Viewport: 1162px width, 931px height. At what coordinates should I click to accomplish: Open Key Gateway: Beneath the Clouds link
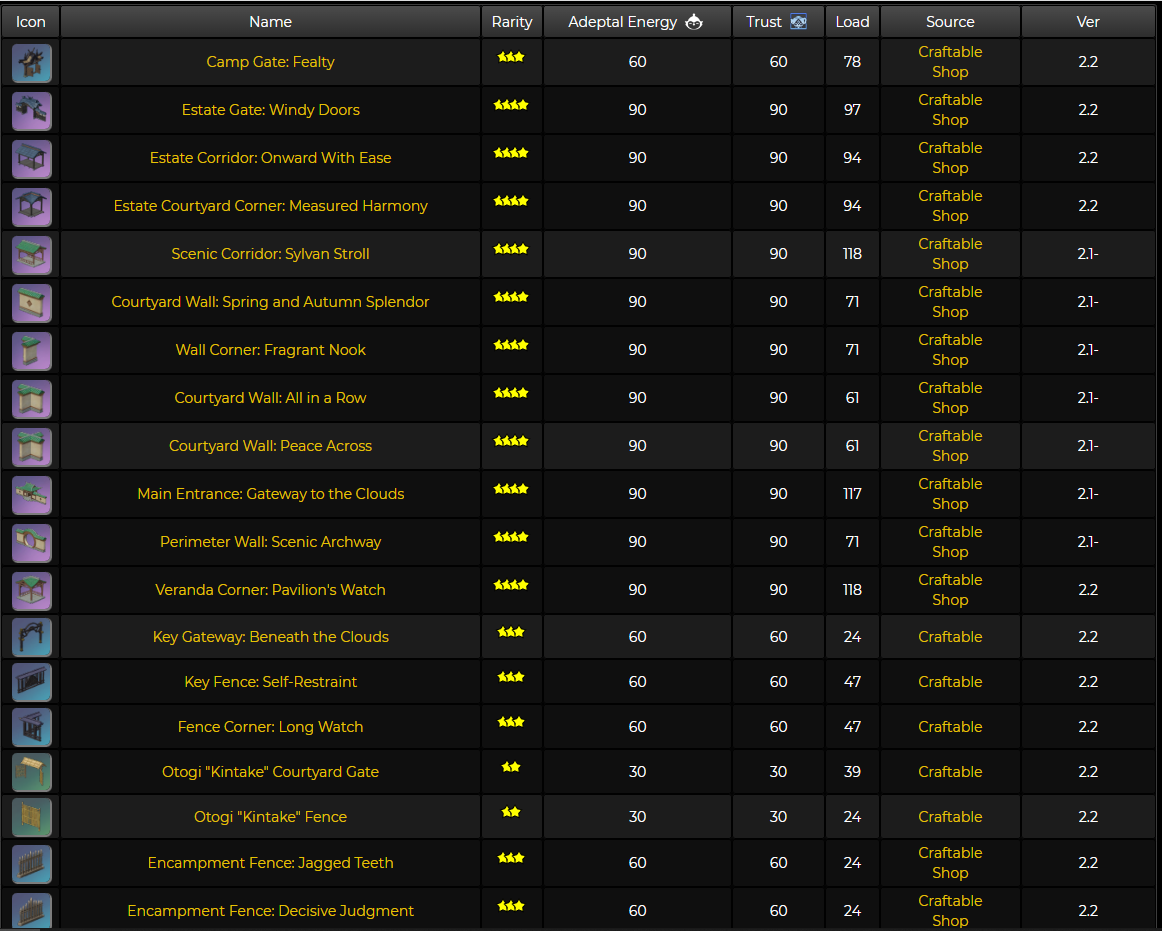[270, 637]
